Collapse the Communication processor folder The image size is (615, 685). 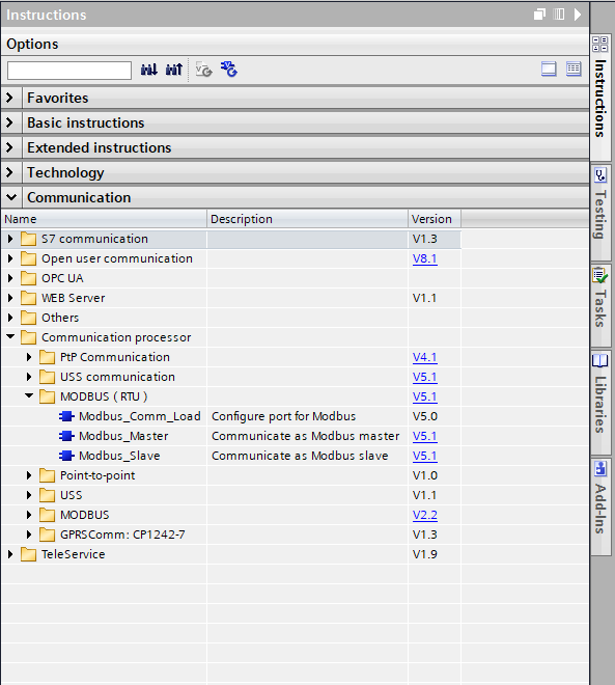tap(10, 336)
